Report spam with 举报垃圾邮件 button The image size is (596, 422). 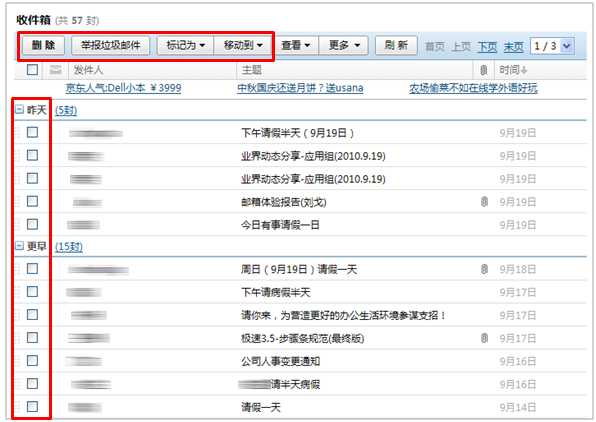point(111,46)
